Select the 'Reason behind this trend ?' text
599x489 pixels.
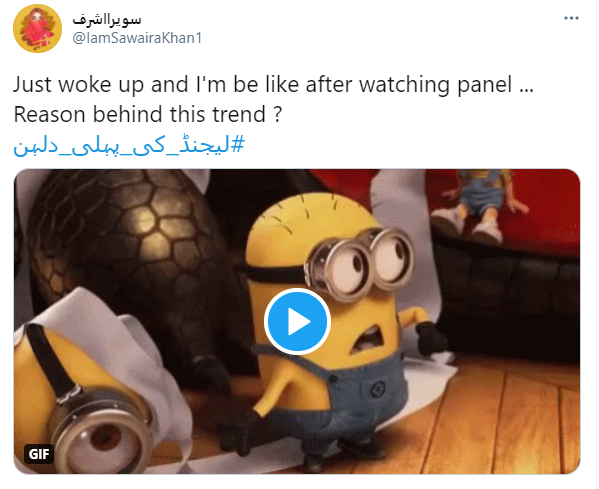(148, 114)
